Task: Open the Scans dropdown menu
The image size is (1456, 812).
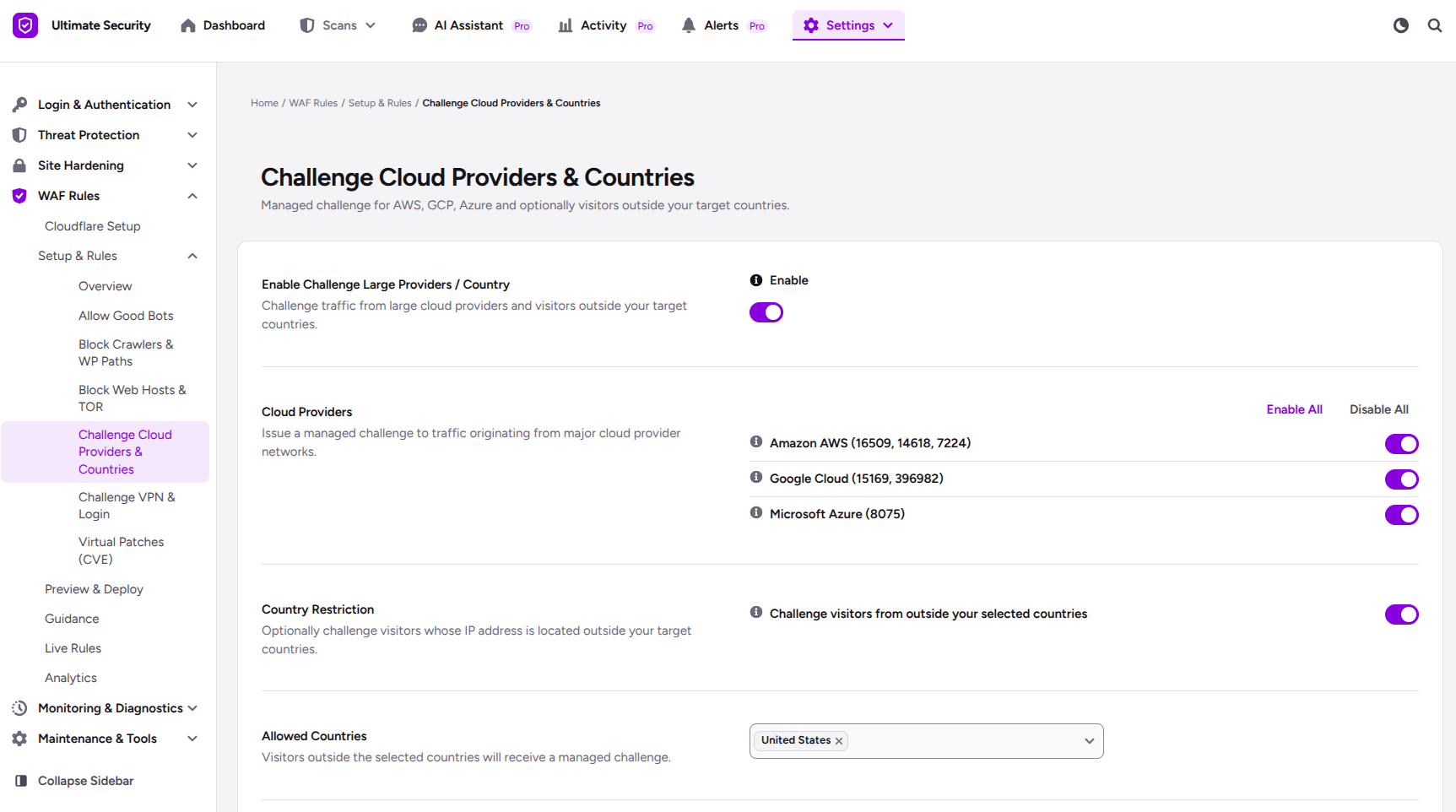Action: coord(338,25)
